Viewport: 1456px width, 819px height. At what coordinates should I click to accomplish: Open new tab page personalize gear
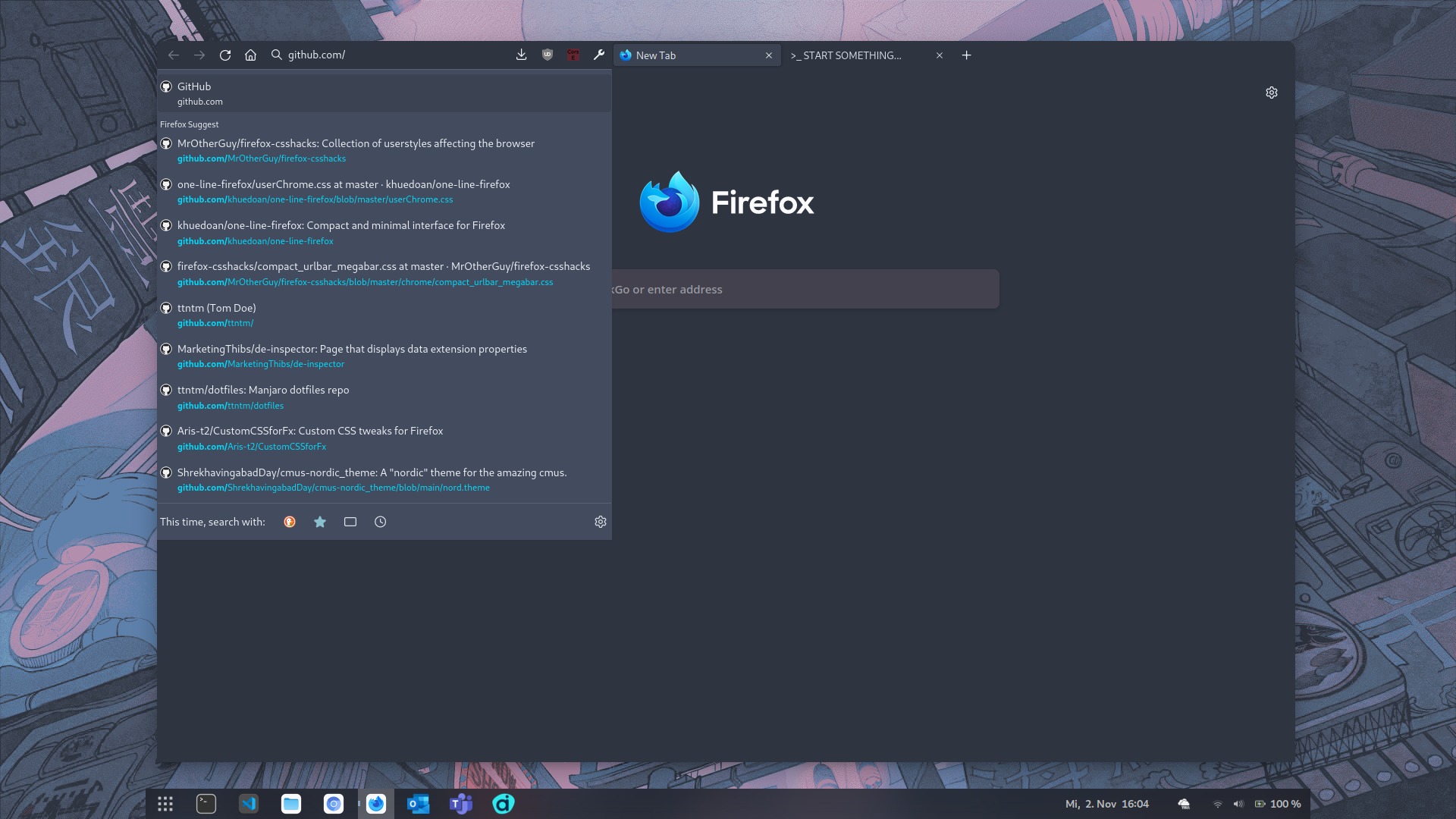pyautogui.click(x=1272, y=93)
